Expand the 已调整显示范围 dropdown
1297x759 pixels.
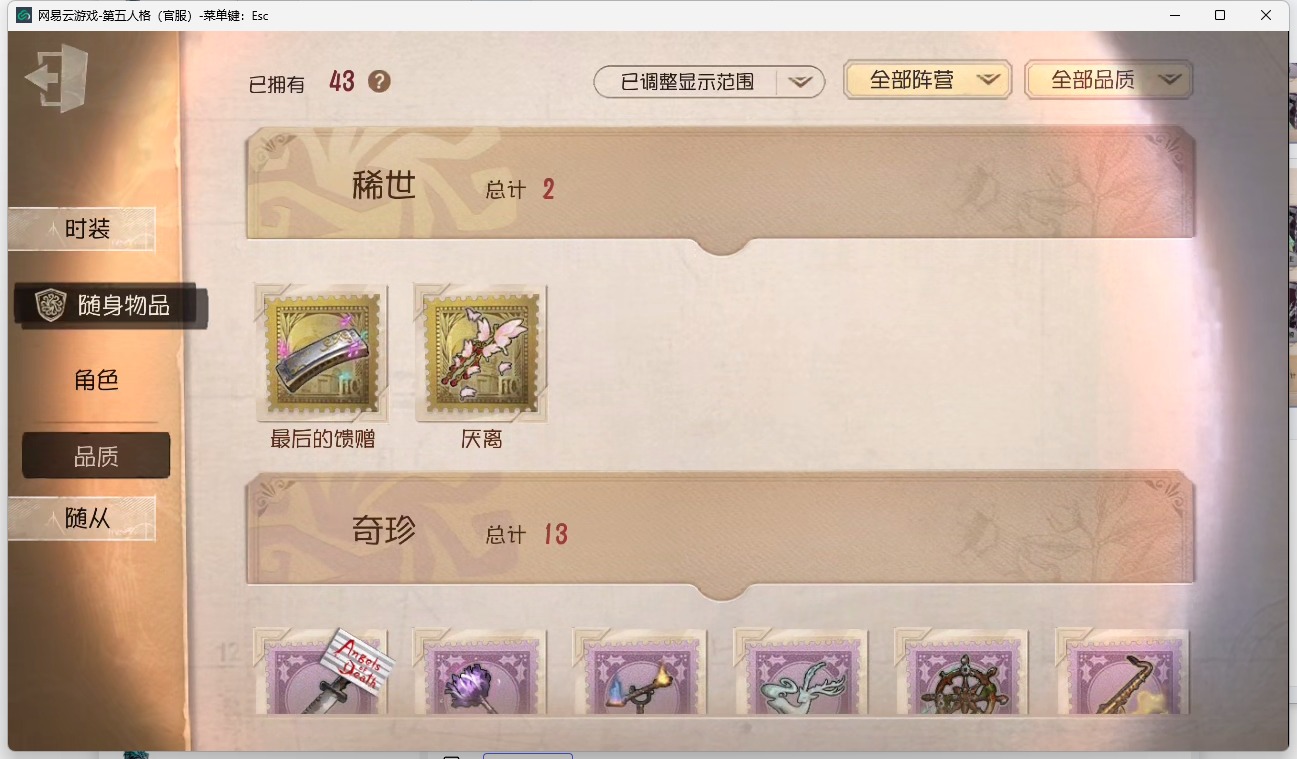pyautogui.click(x=709, y=82)
